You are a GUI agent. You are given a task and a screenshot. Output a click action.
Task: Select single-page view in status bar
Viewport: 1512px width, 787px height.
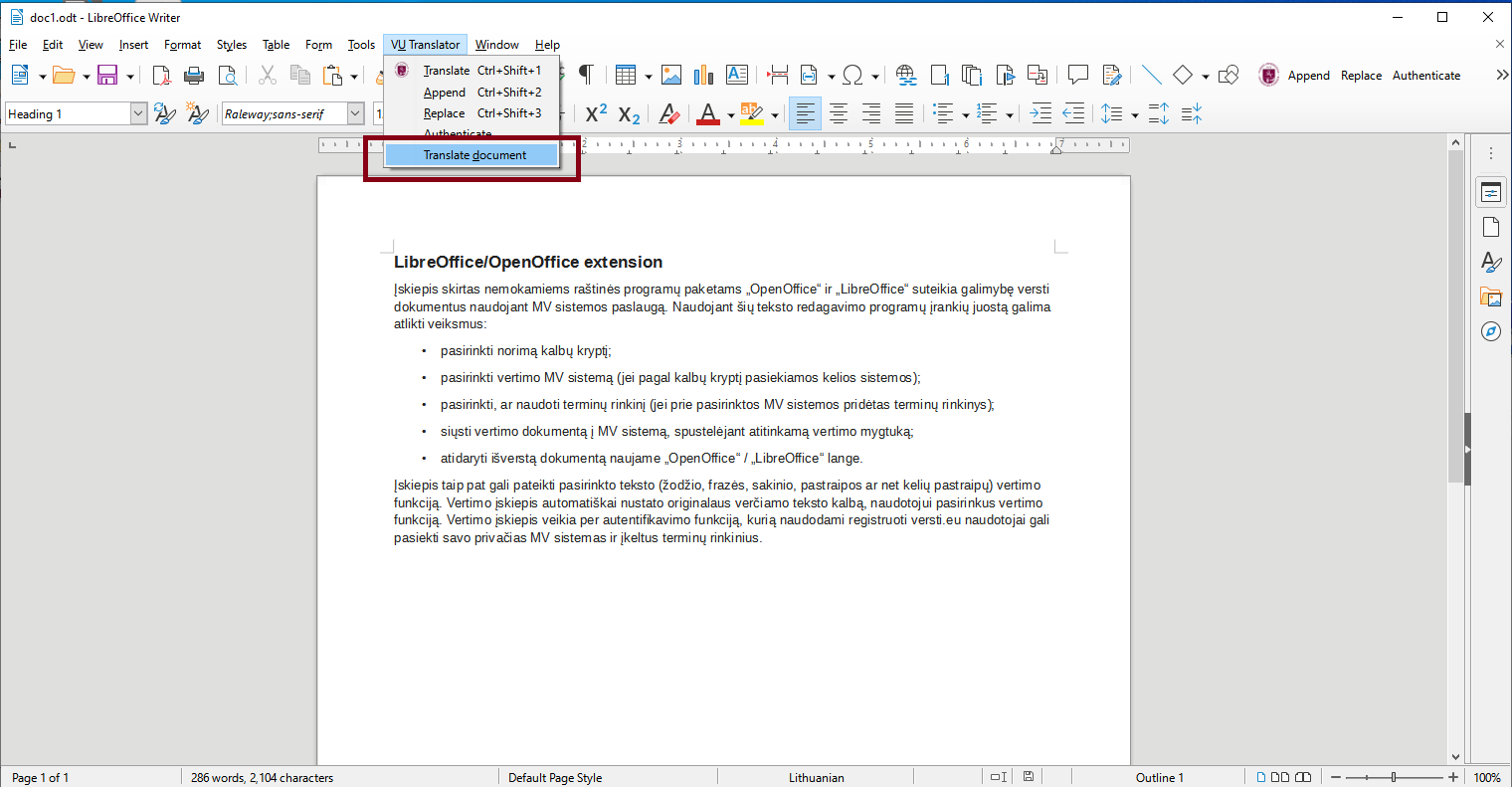[x=1262, y=777]
